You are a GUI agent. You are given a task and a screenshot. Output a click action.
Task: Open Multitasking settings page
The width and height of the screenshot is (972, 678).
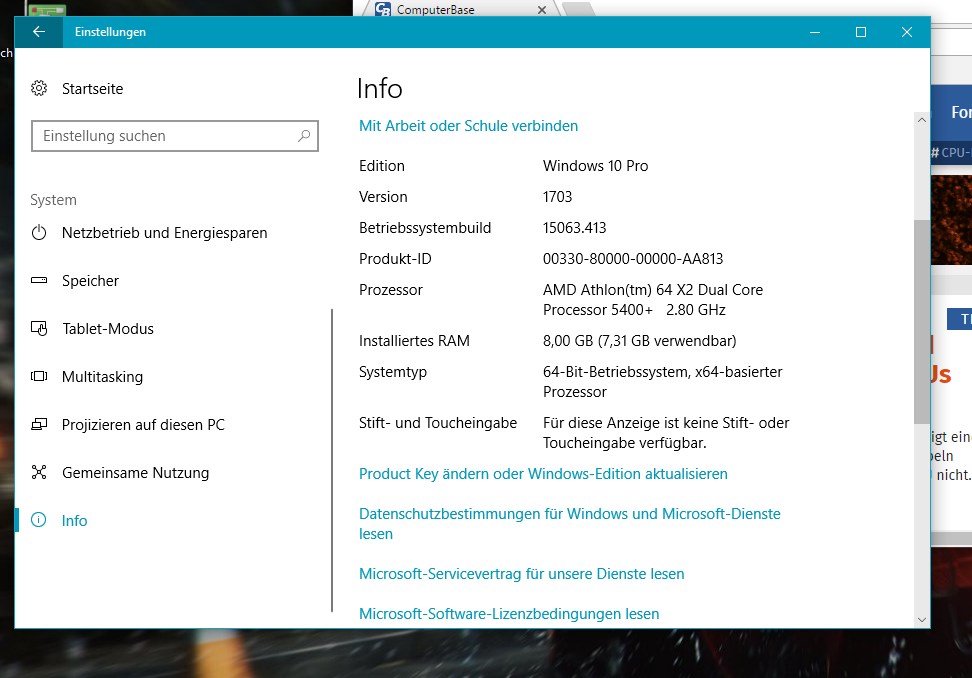(x=102, y=377)
